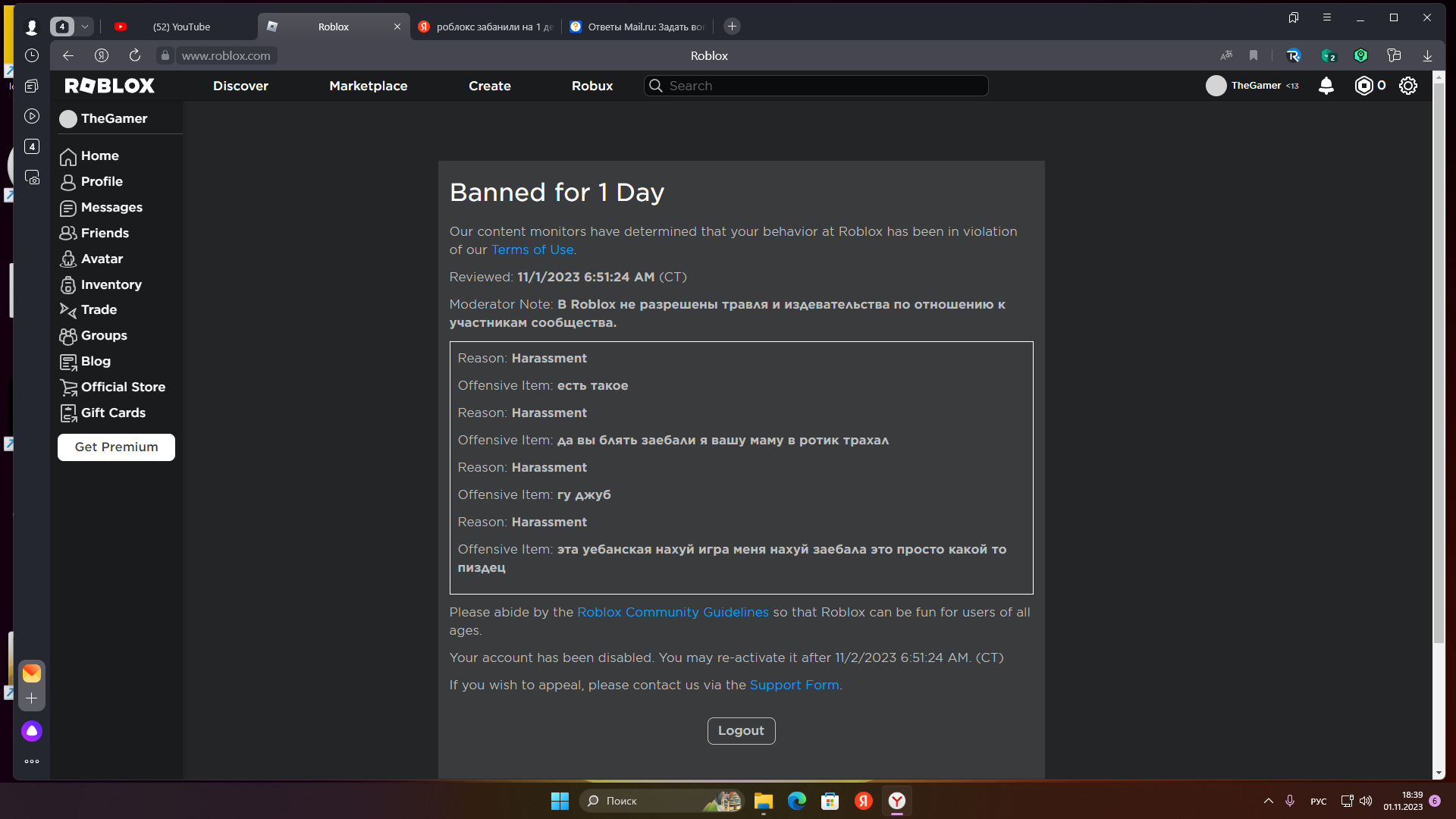The width and height of the screenshot is (1456, 819).
Task: Open browser history clock icon
Action: point(32,55)
